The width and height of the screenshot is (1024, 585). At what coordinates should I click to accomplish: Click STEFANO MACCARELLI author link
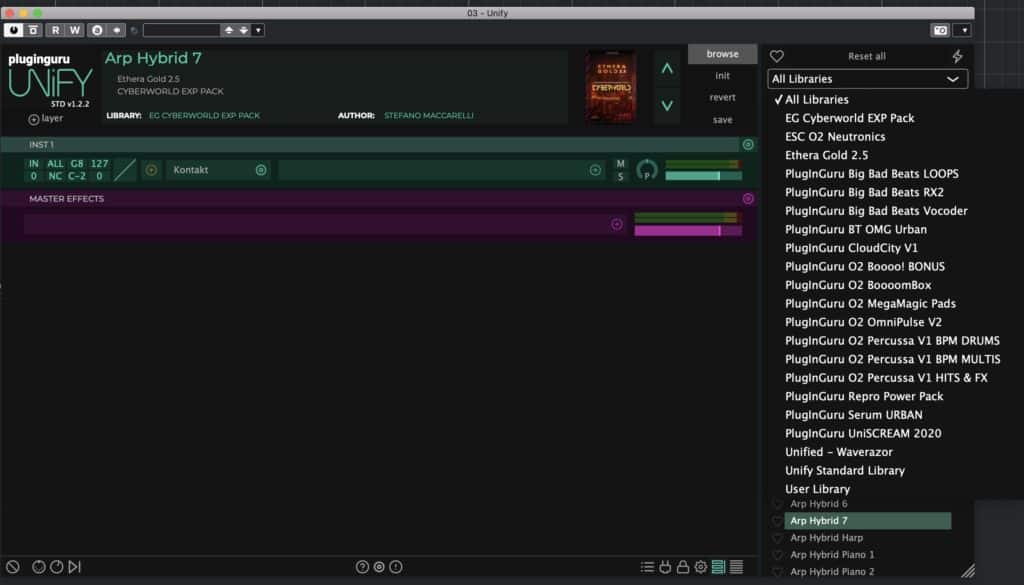(429, 116)
